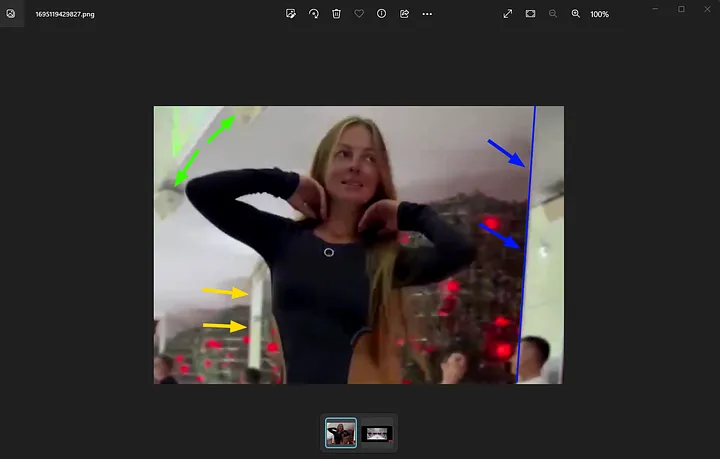720x459 pixels.
Task: Minimize the Photos window
Action: [x=654, y=9]
